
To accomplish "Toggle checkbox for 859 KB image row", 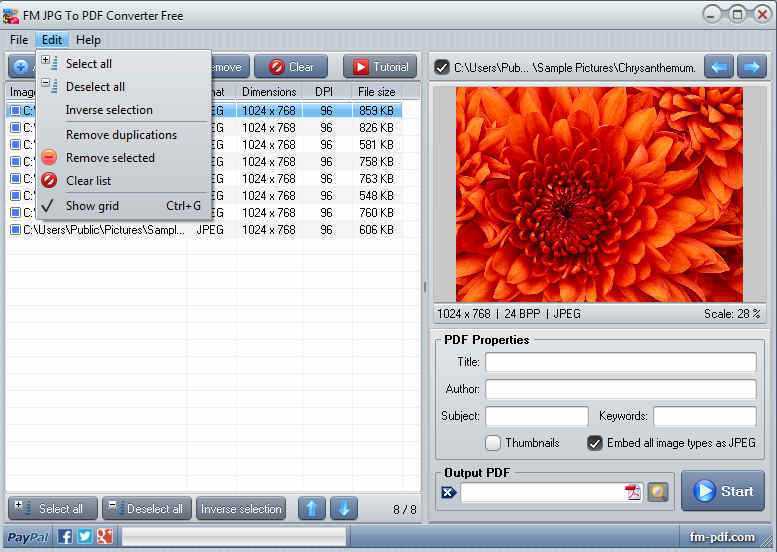I will coord(15,110).
